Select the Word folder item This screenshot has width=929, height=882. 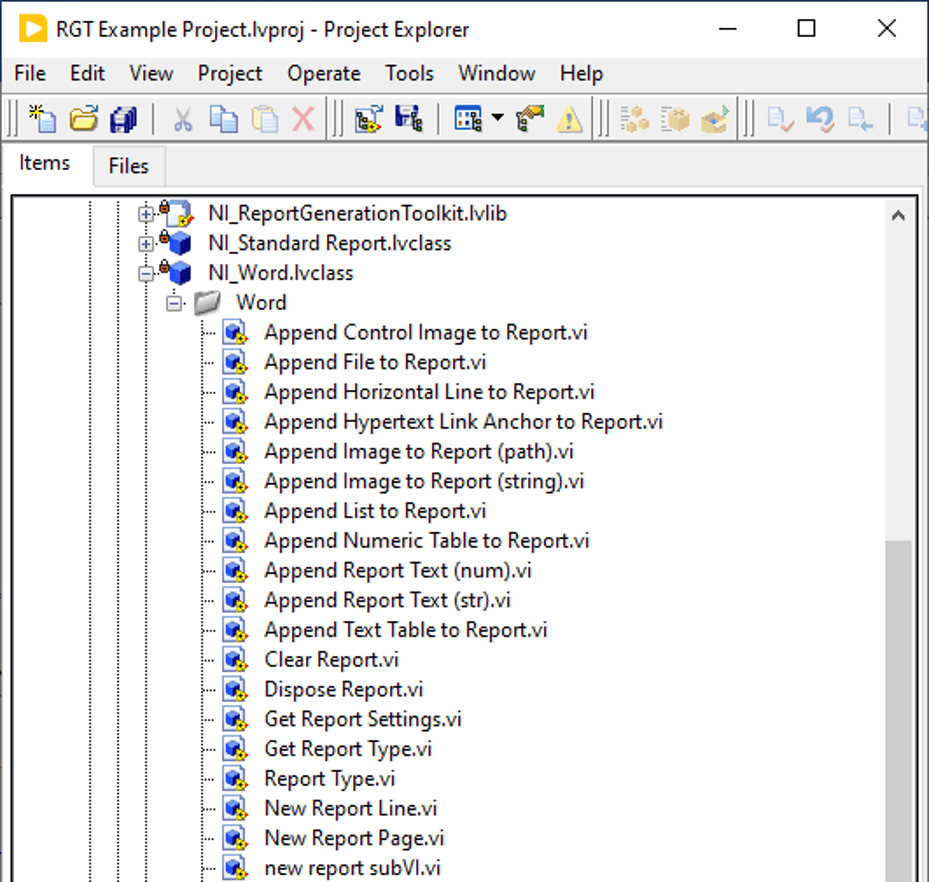(x=261, y=303)
